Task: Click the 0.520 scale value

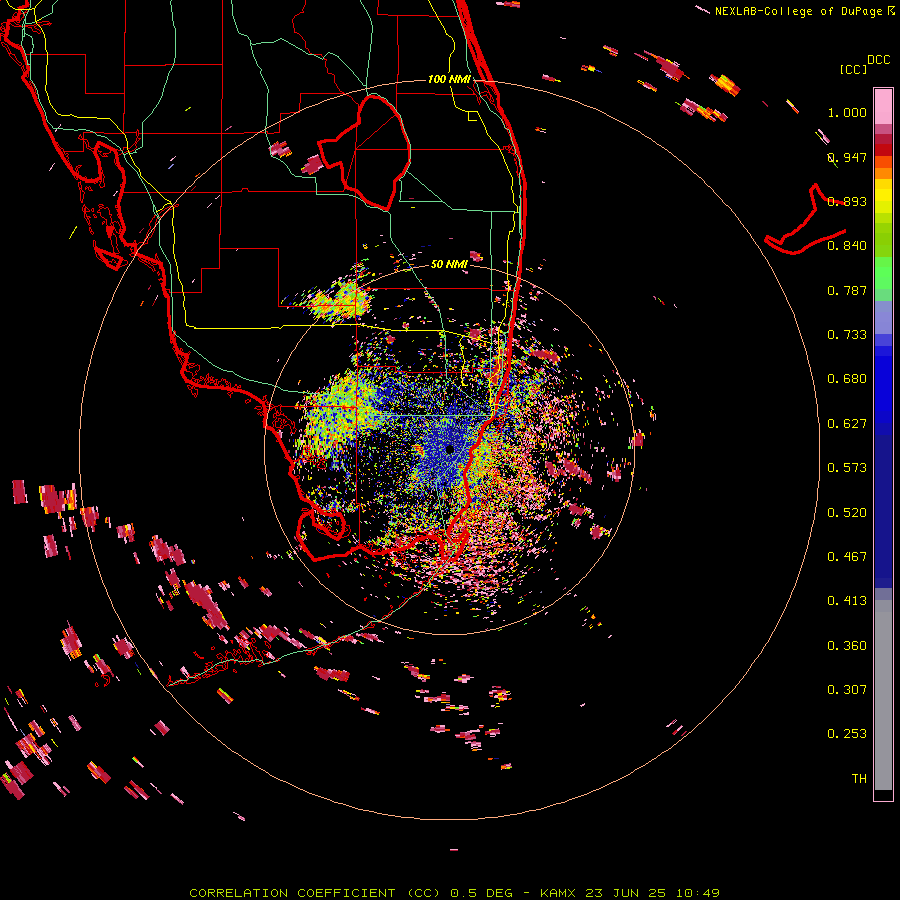Action: click(847, 513)
